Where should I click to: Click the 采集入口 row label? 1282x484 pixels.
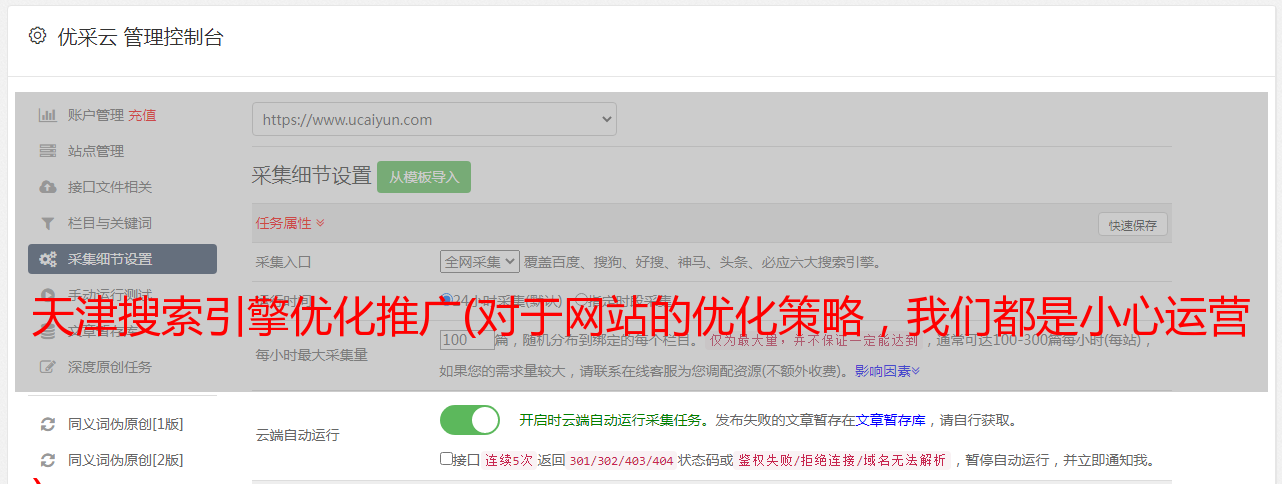click(x=284, y=262)
